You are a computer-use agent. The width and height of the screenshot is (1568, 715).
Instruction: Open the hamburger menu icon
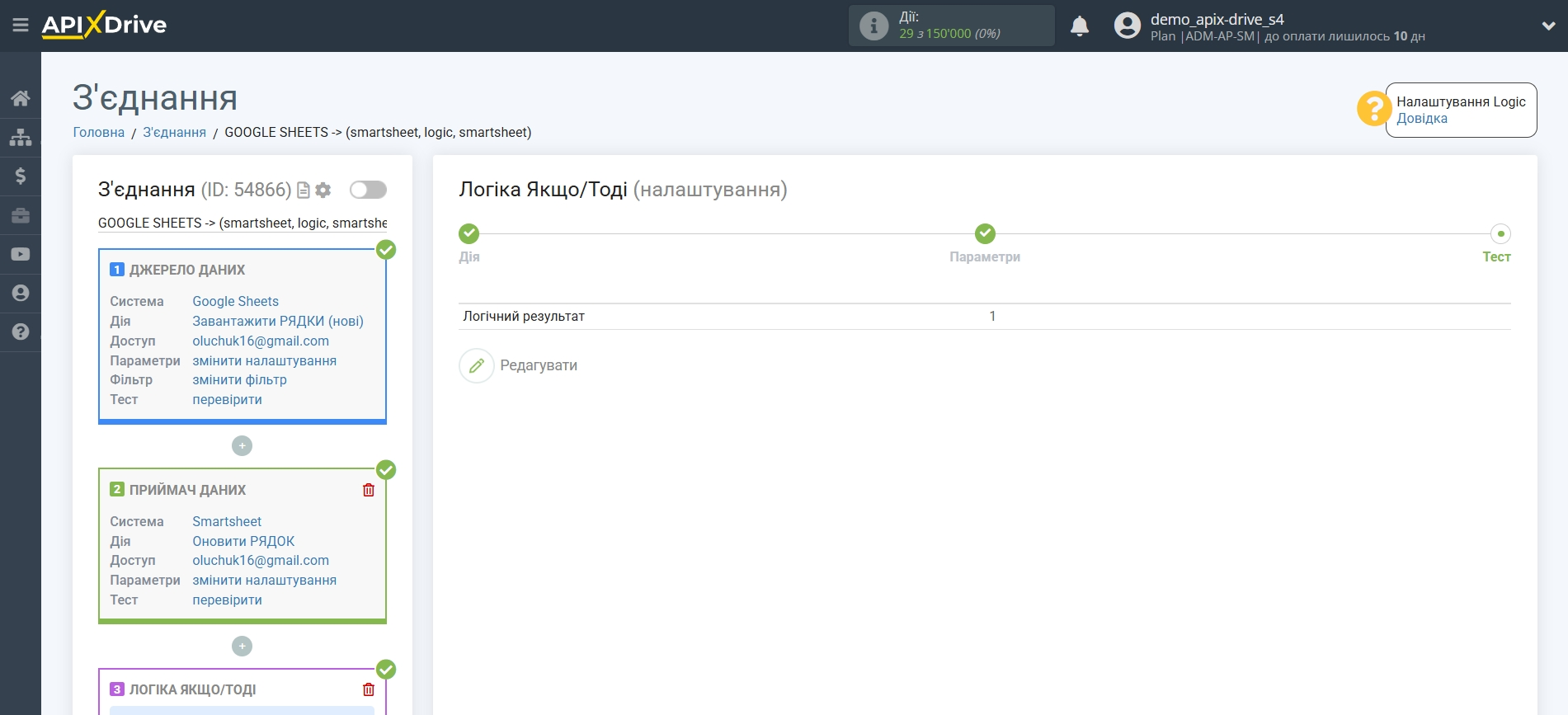[x=21, y=26]
